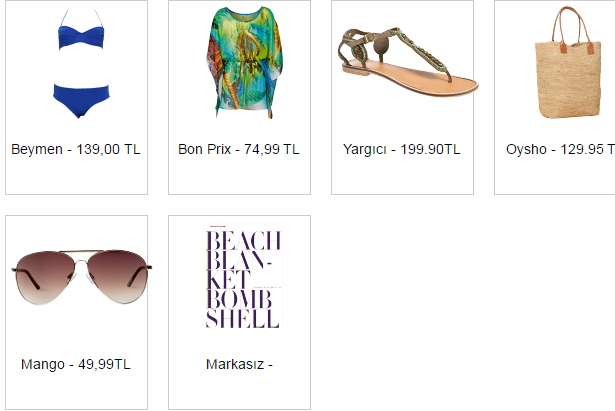The width and height of the screenshot is (615, 411).
Task: Click the Oysho brand name
Action: coord(526,149)
